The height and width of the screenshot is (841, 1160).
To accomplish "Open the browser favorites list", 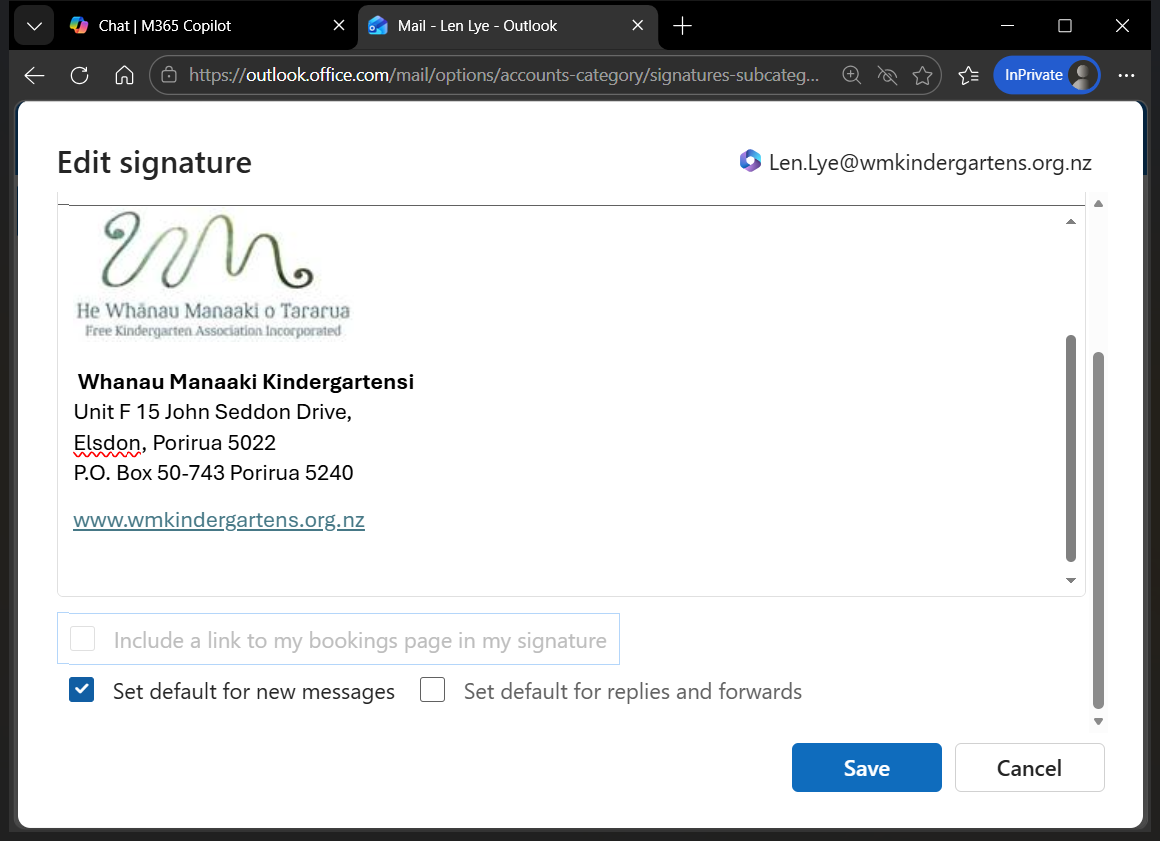I will point(968,75).
